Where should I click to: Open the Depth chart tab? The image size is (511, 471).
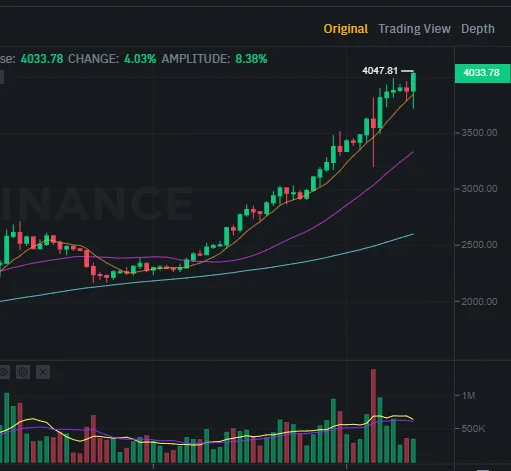click(x=478, y=29)
